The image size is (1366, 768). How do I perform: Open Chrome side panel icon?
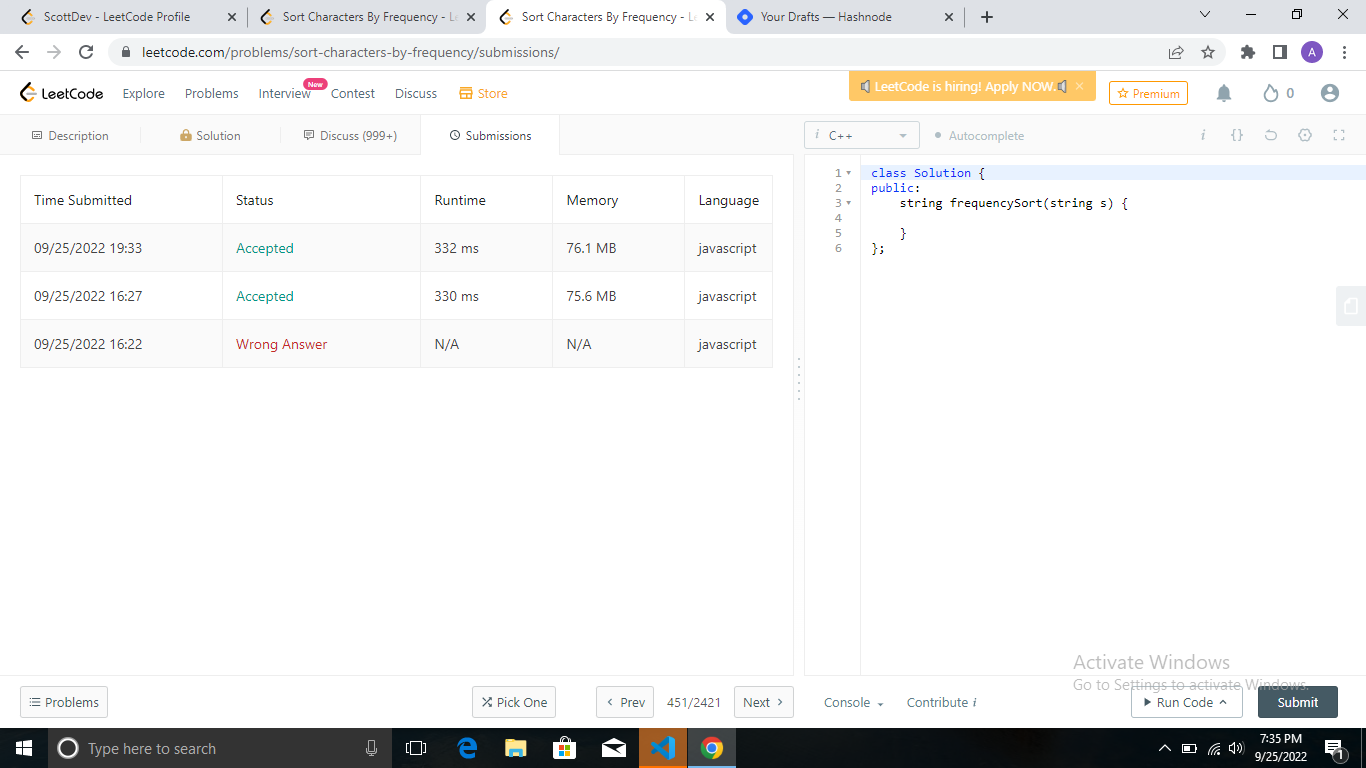click(1279, 52)
